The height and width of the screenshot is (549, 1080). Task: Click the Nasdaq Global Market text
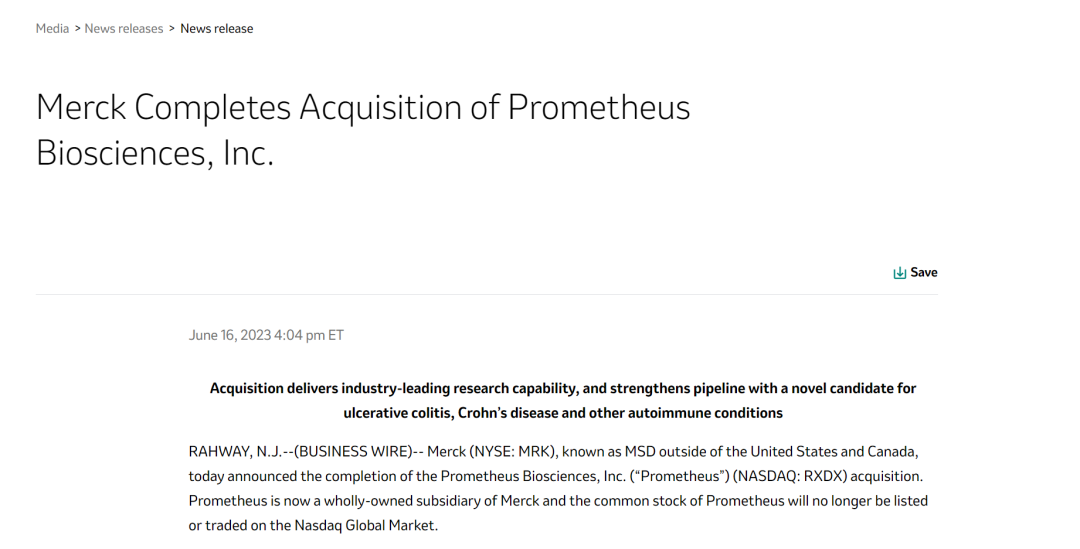pos(364,525)
